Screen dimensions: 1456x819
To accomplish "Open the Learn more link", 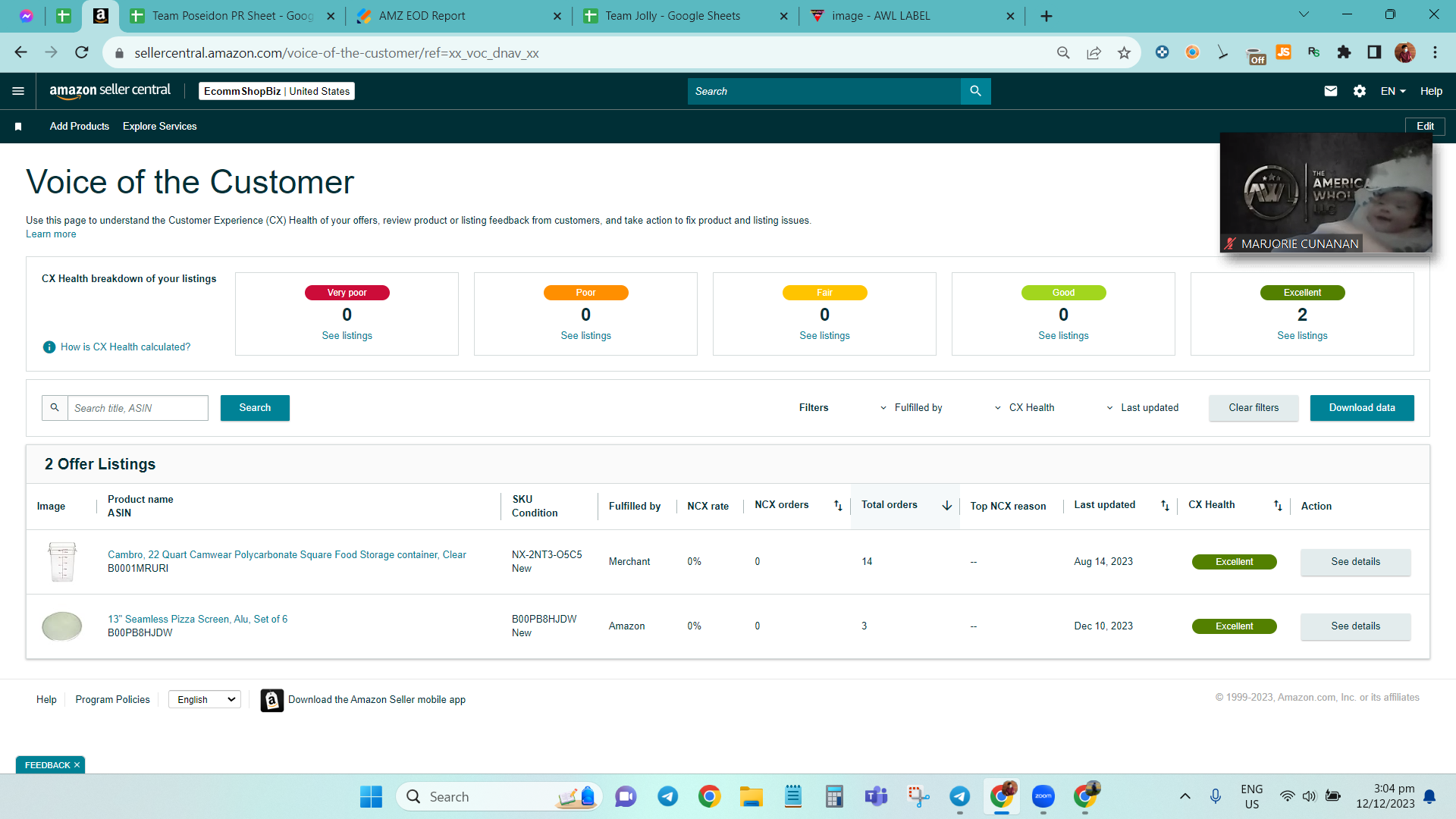I will point(51,234).
